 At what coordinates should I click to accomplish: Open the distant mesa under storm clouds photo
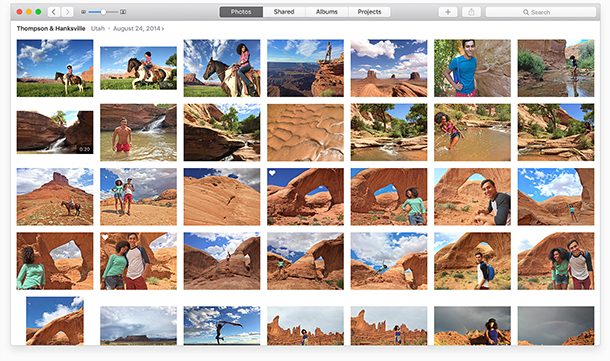(138, 326)
